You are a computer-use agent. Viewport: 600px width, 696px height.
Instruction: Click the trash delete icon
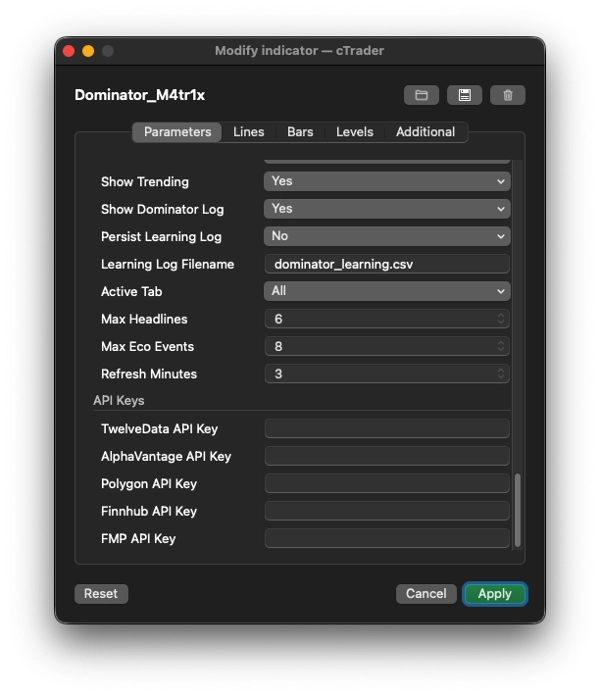[507, 95]
